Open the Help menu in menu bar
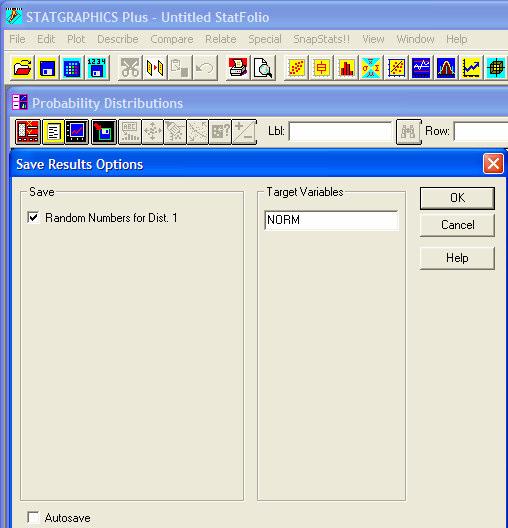The height and width of the screenshot is (528, 508). (456, 39)
